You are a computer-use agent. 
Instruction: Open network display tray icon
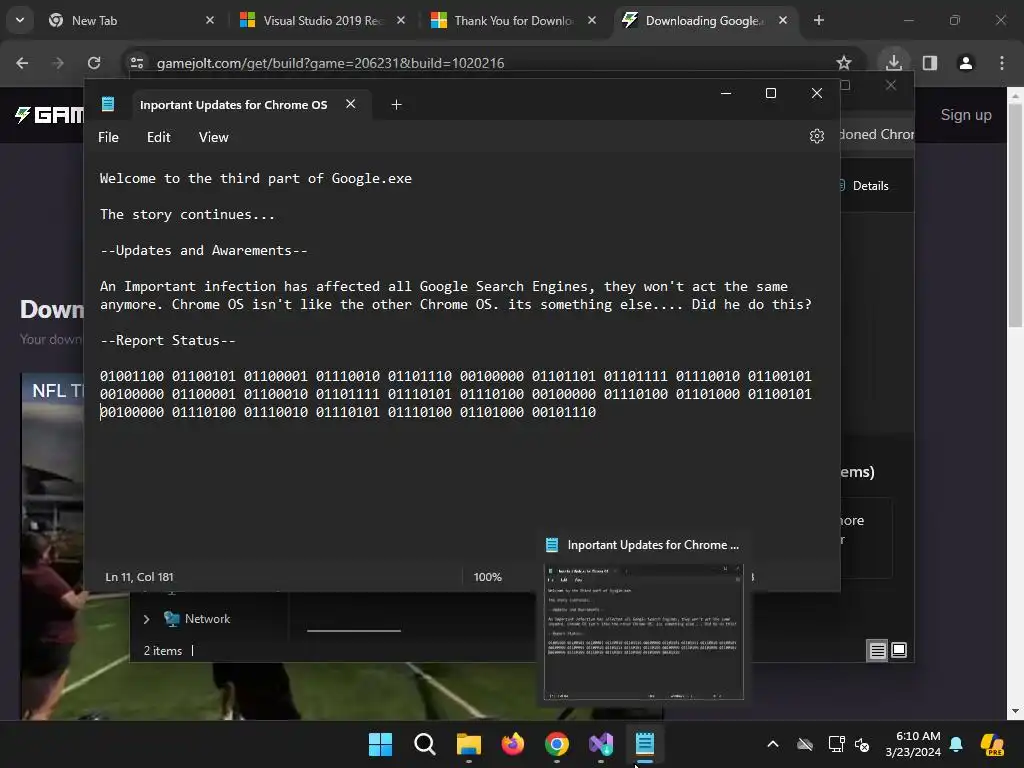836,744
